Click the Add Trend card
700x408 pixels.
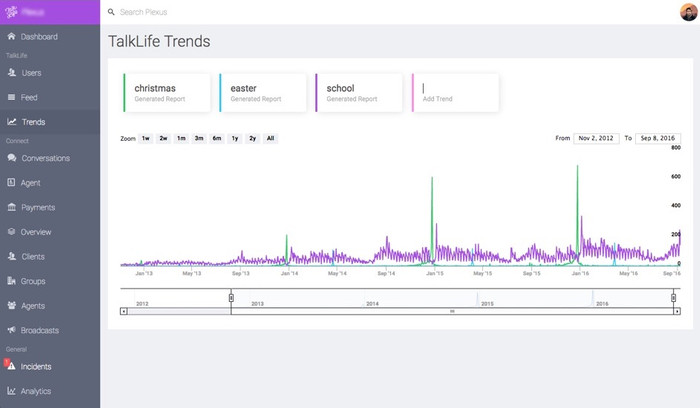pyautogui.click(x=455, y=92)
